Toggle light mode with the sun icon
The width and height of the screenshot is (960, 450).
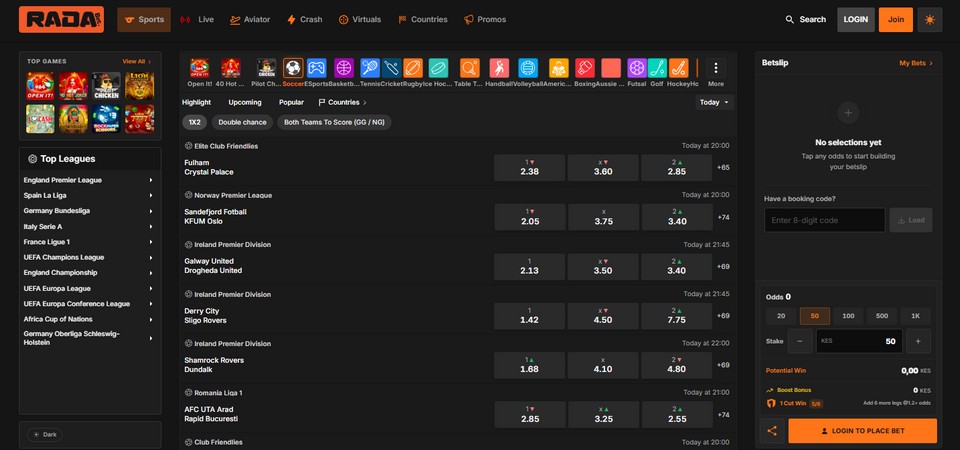[930, 20]
